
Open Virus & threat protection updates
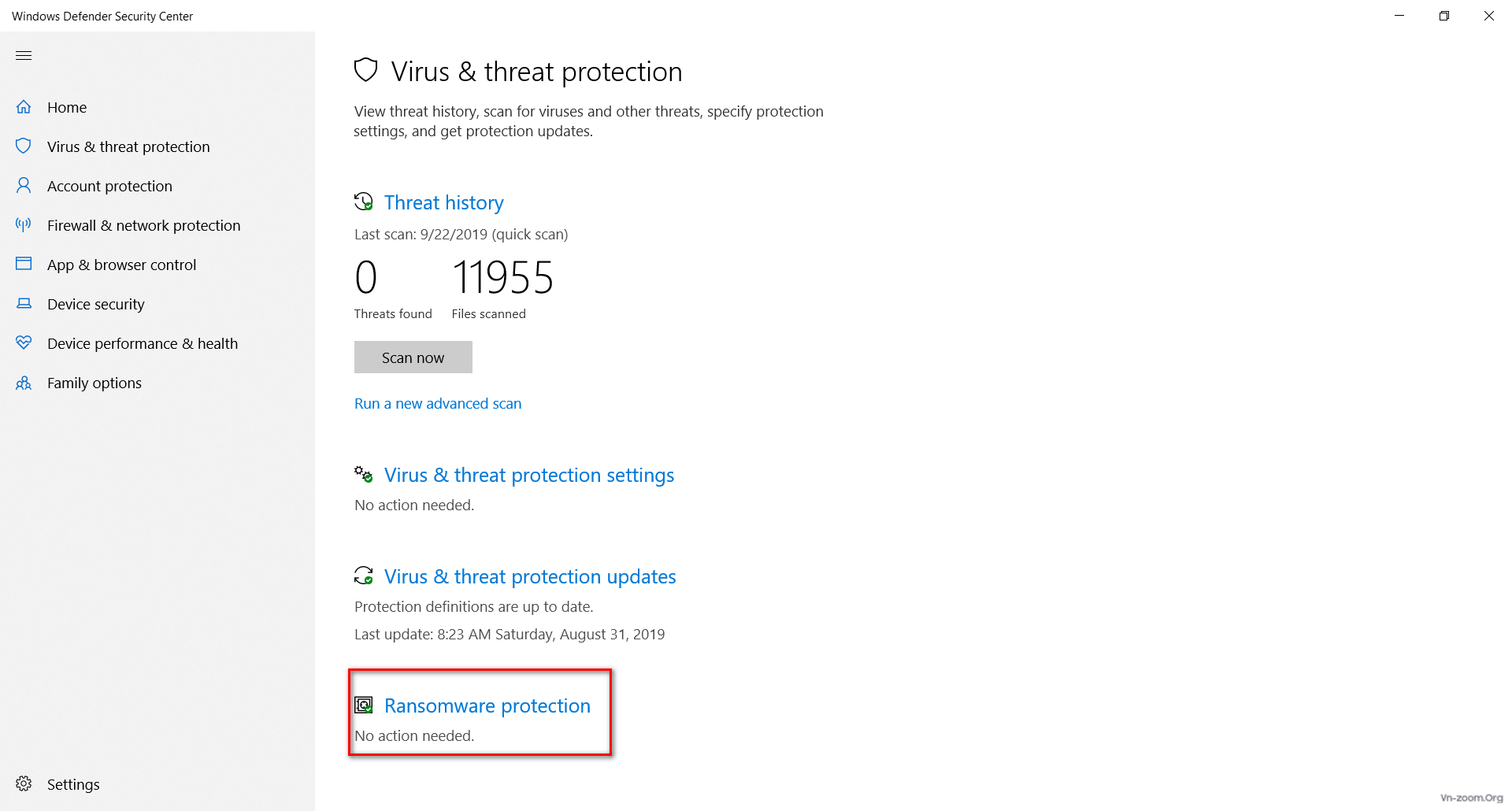coord(529,577)
